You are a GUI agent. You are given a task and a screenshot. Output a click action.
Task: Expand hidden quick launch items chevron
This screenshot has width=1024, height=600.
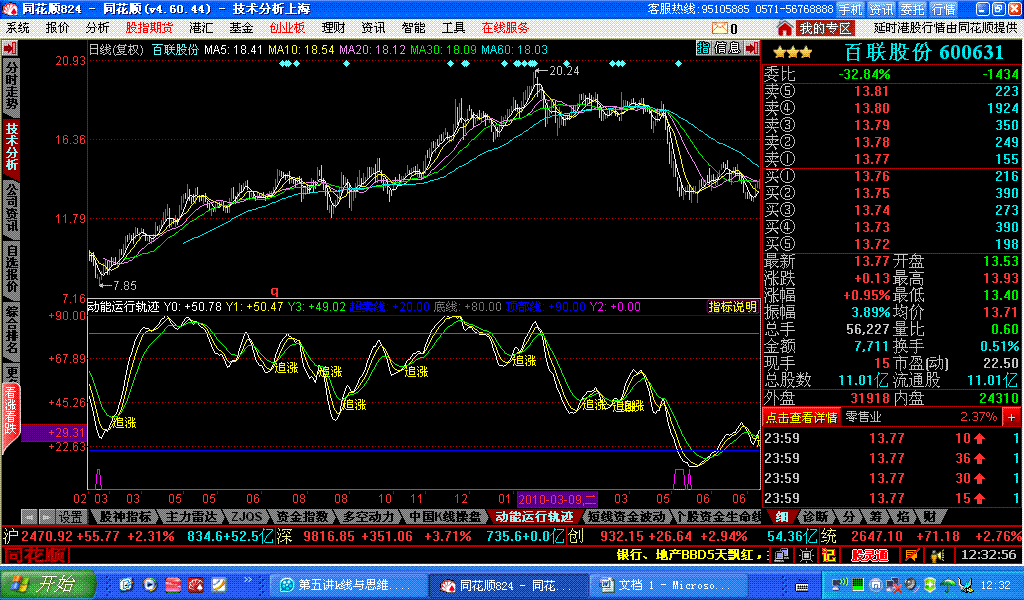(248, 580)
